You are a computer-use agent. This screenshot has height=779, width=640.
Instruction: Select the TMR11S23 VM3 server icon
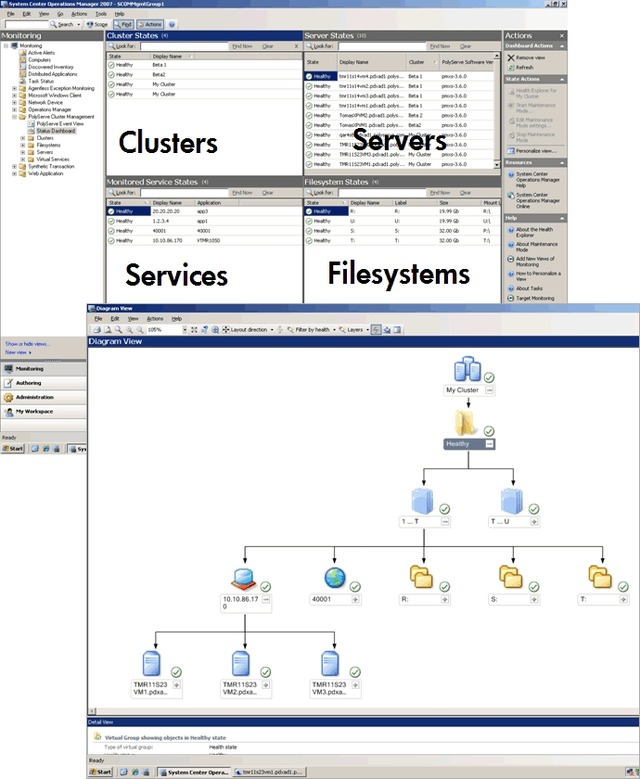tap(330, 663)
